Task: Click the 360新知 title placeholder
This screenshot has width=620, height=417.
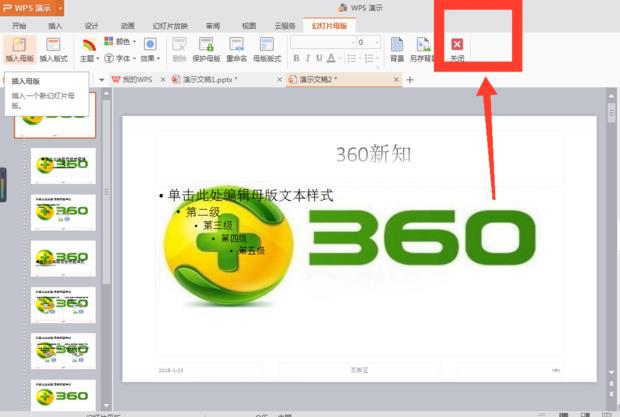Action: pyautogui.click(x=374, y=154)
